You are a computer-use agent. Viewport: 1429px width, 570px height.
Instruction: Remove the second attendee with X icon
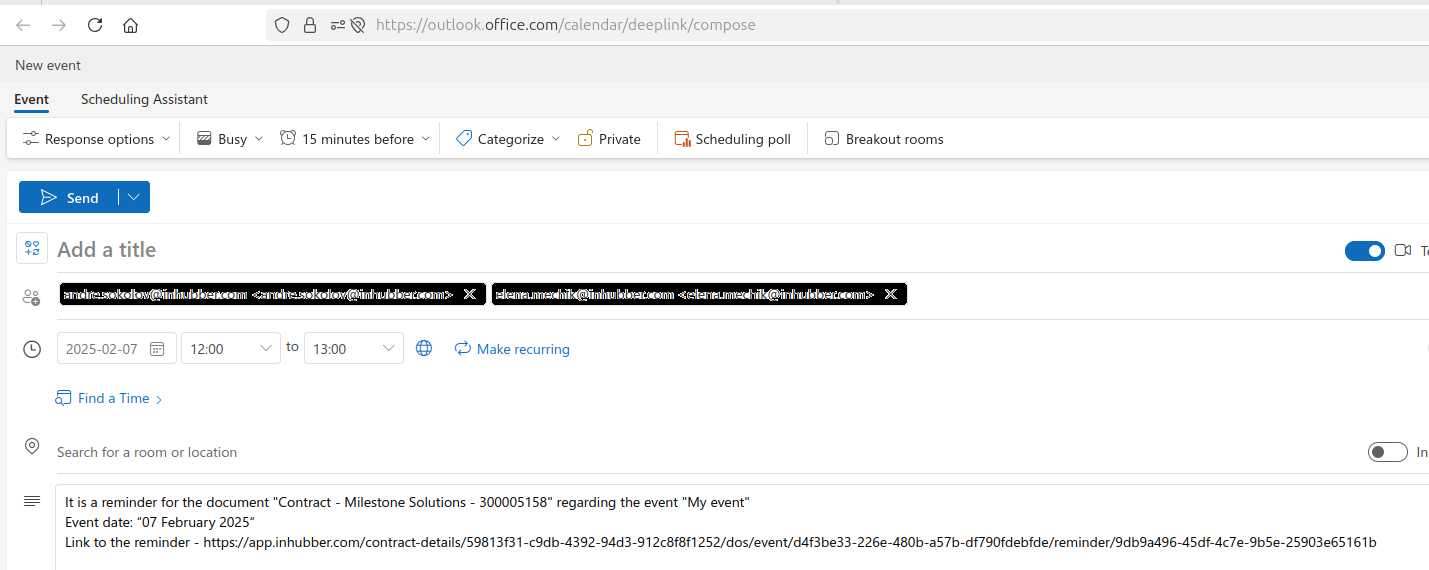click(890, 294)
